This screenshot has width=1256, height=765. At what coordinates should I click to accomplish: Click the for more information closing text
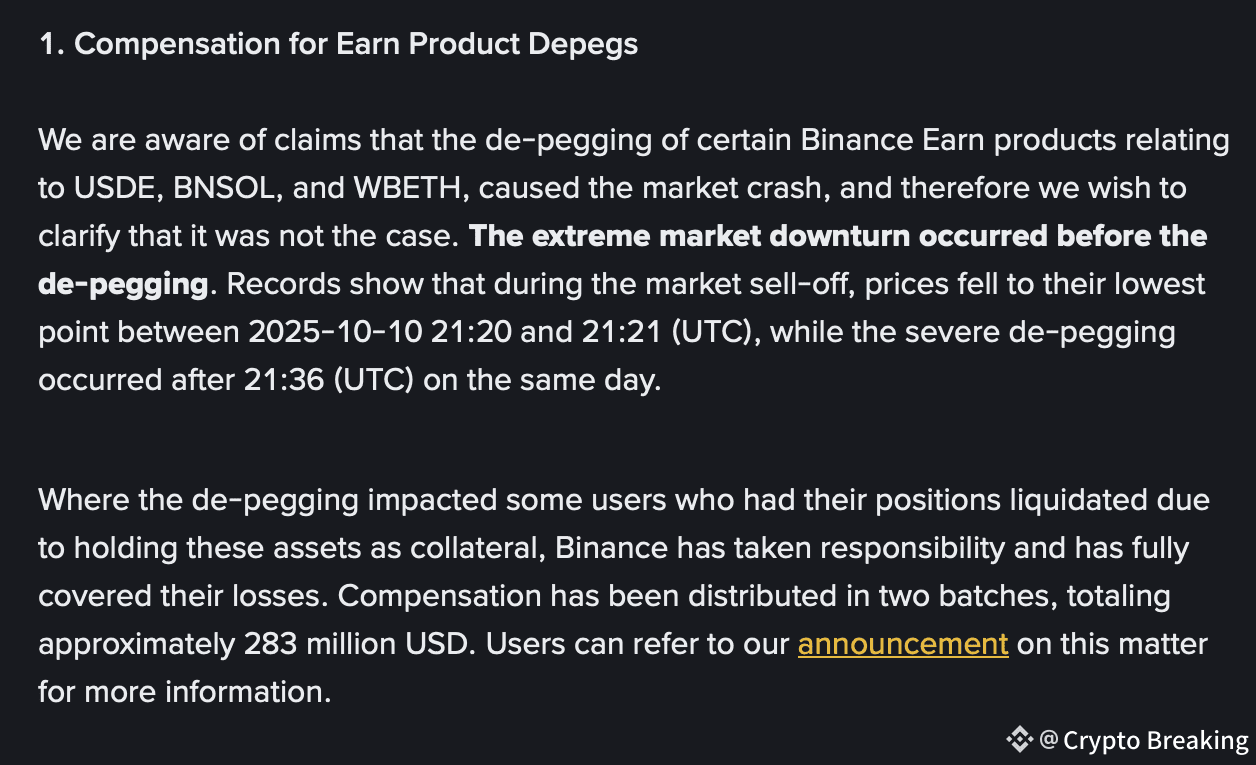pos(184,692)
